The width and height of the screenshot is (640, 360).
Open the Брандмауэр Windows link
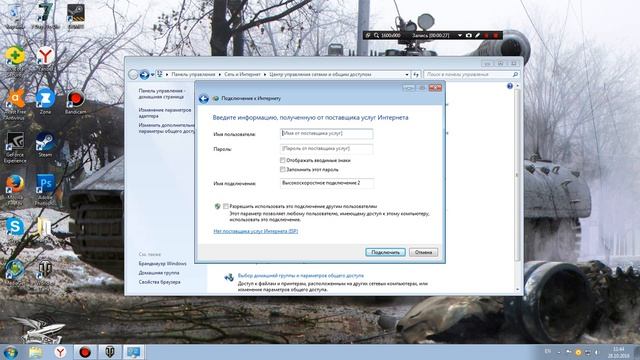tap(162, 264)
